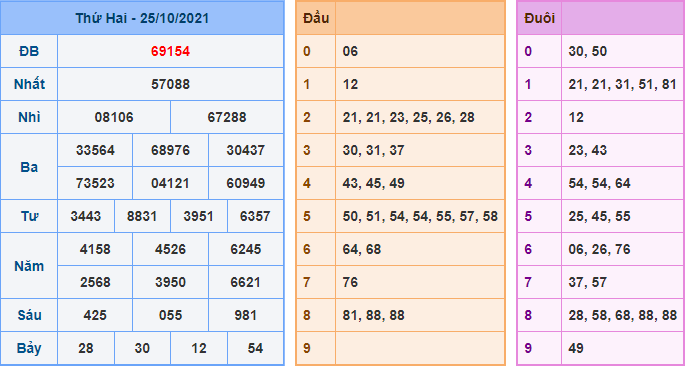Select Đuôi row 5 values 25, 45, 55
Viewport: 686px width, 366px height.
600,216
